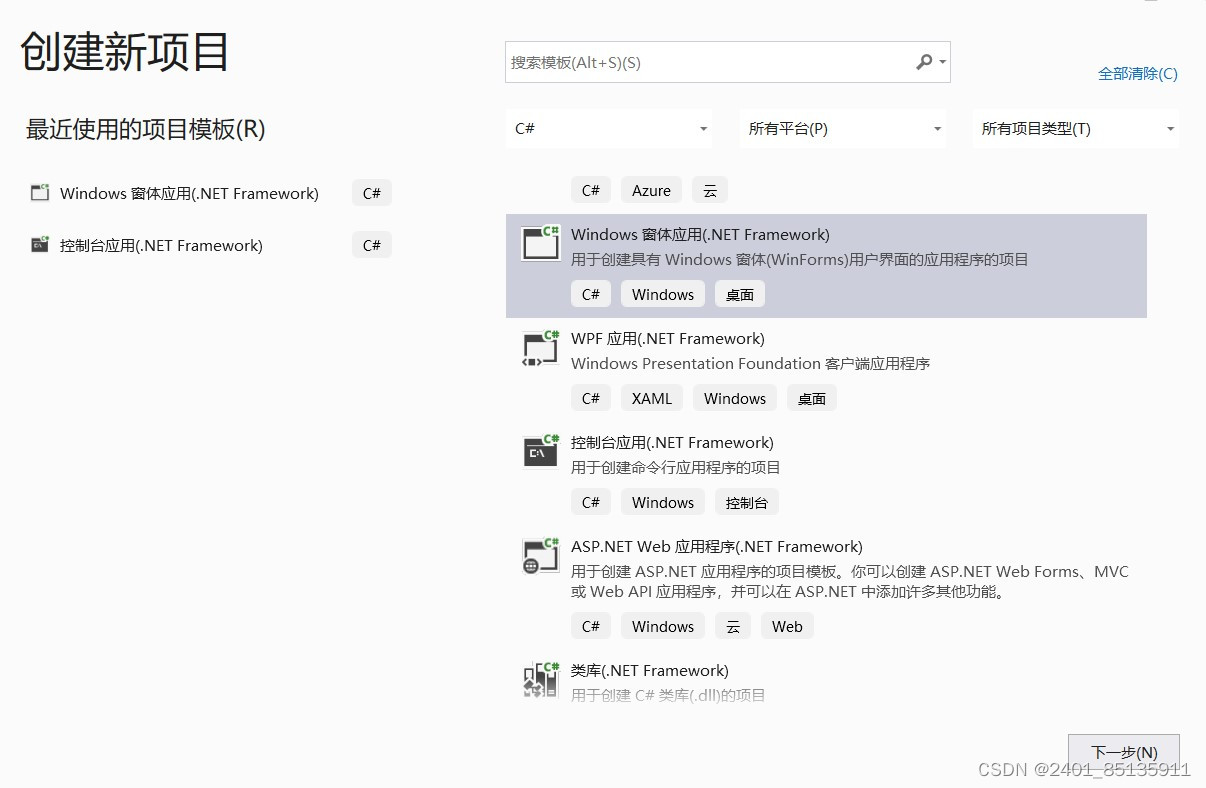Click the C# tag next to Azure

pyautogui.click(x=591, y=190)
